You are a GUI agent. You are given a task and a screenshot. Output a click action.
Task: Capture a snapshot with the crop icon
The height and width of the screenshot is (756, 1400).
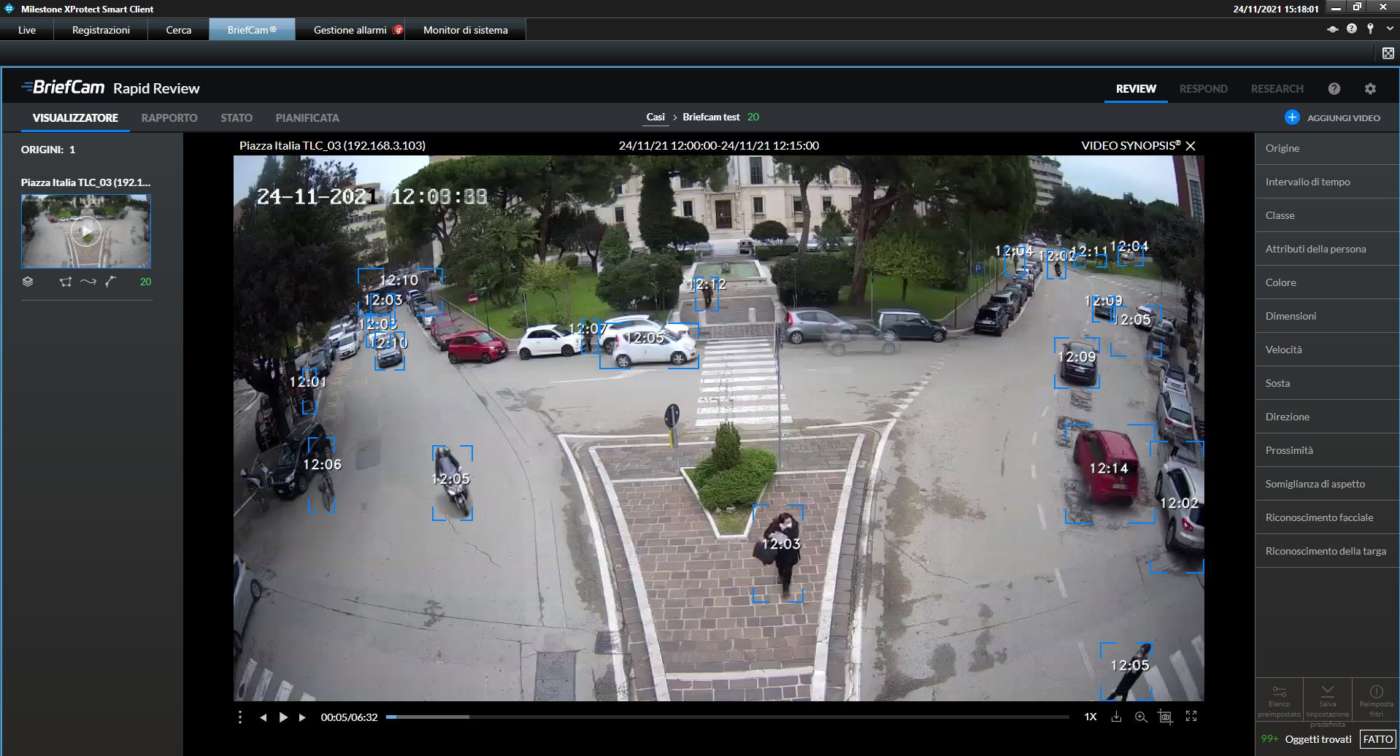(1165, 717)
